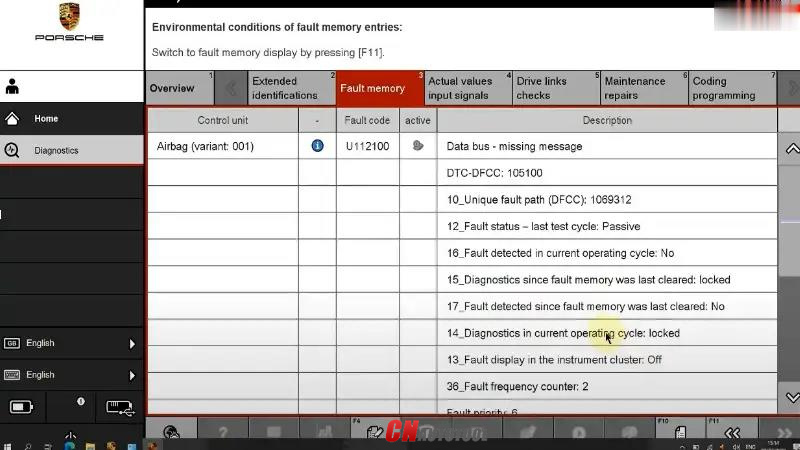Screen dimensions: 800x450
Task: Select '10_Unique fault path (DFCC): 1069312' row
Action: [x=607, y=199]
